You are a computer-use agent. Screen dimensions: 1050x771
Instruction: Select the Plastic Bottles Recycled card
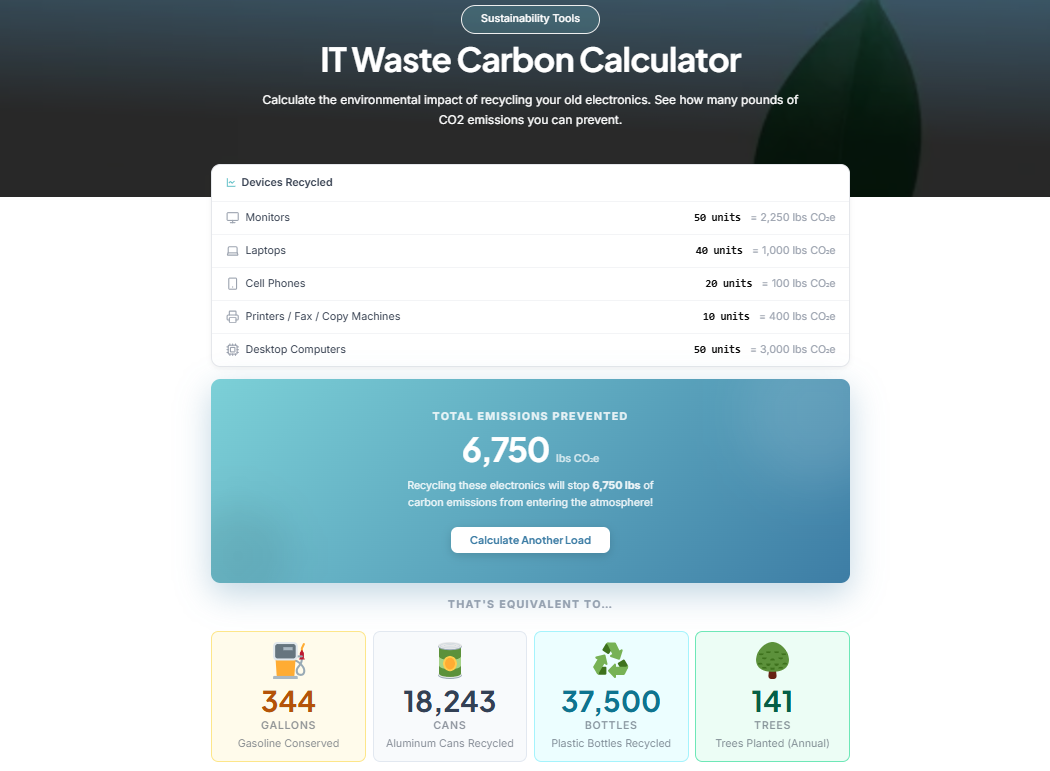611,696
